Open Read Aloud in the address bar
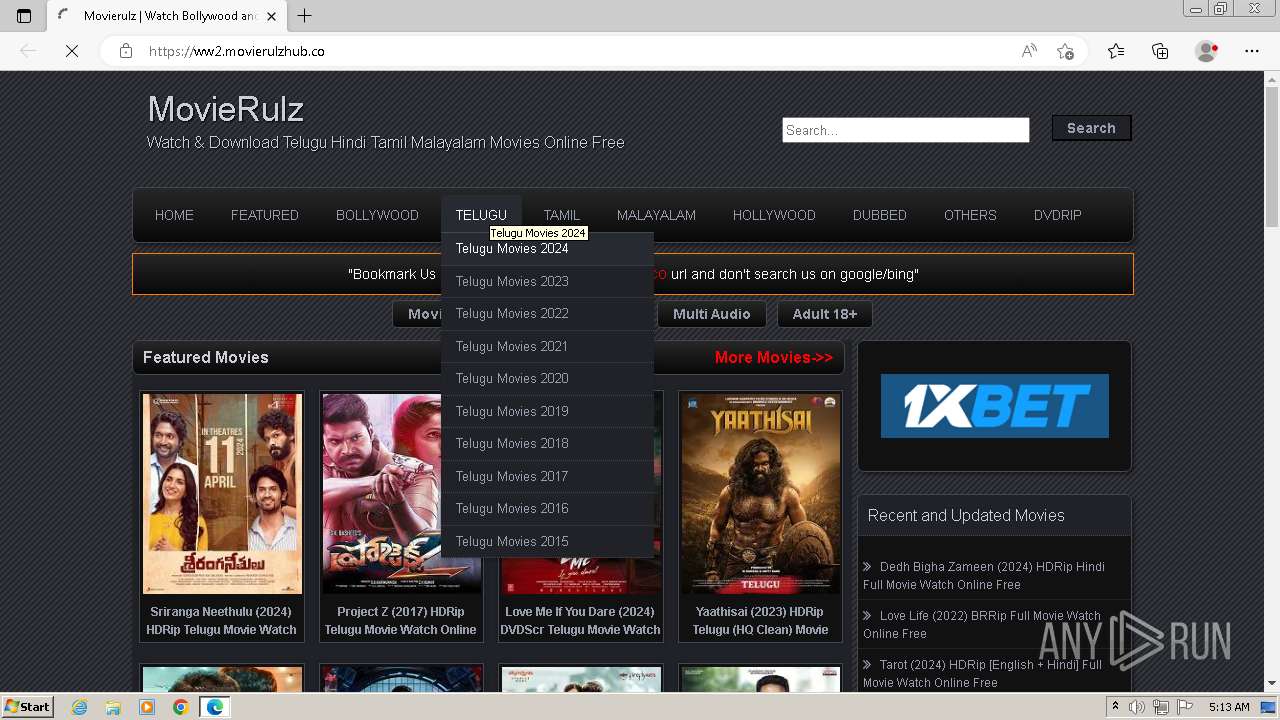Screen dimensions: 1280x720 pos(1029,51)
